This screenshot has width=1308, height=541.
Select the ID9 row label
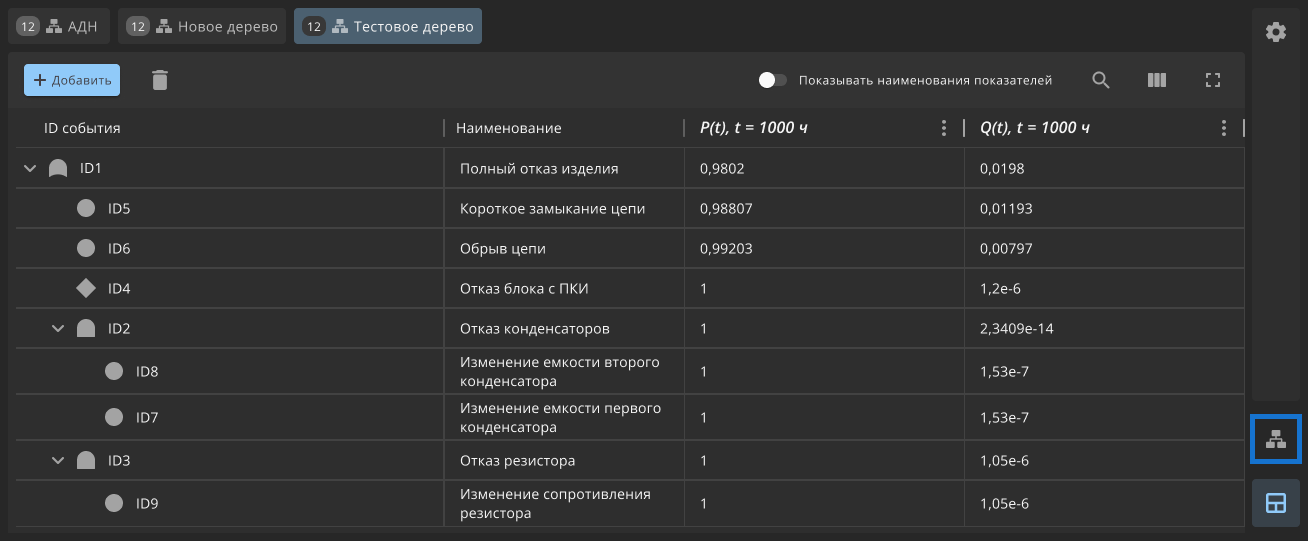pos(147,504)
